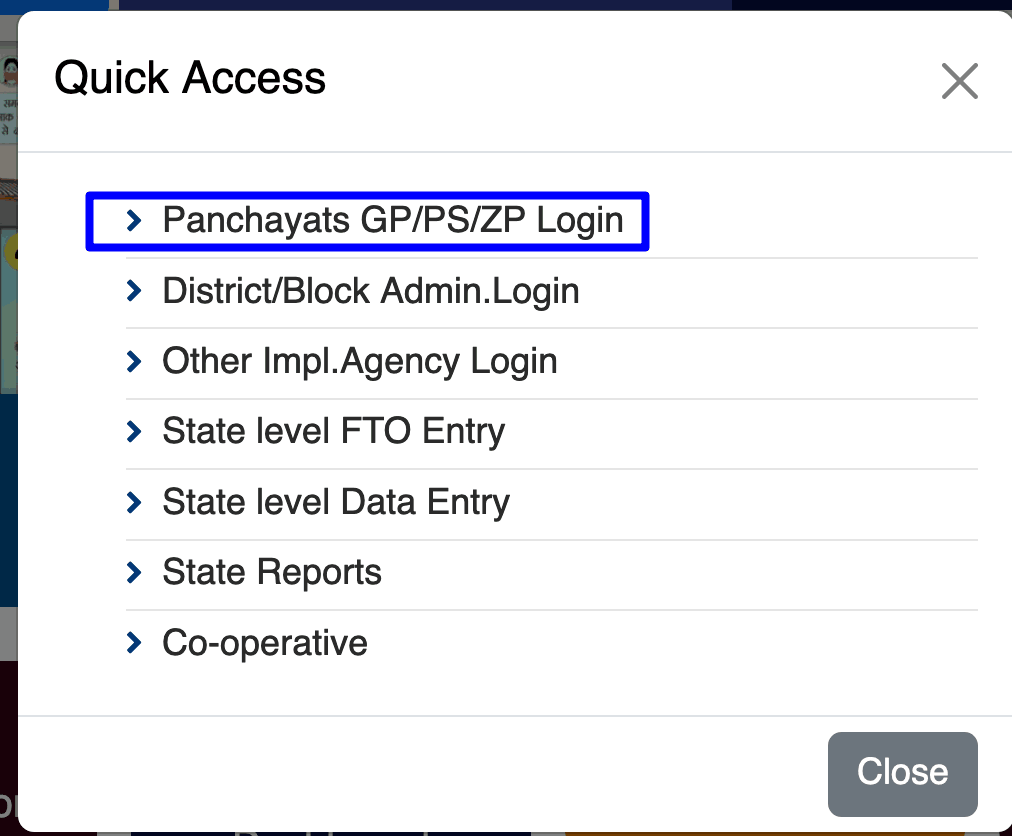Select State level FTO Entry option
The image size is (1012, 836).
pyautogui.click(x=333, y=431)
